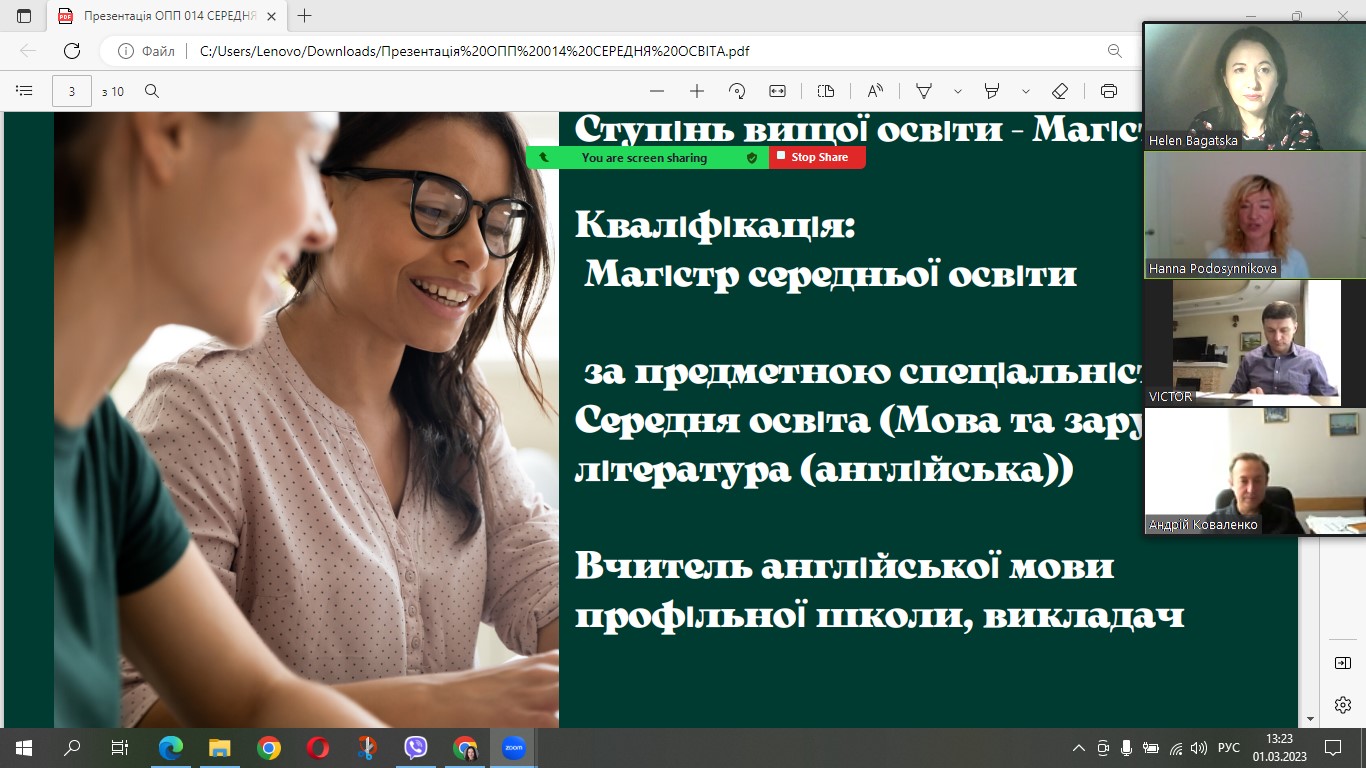Rotate the PDF page
This screenshot has width=1366, height=768.
coord(737,91)
